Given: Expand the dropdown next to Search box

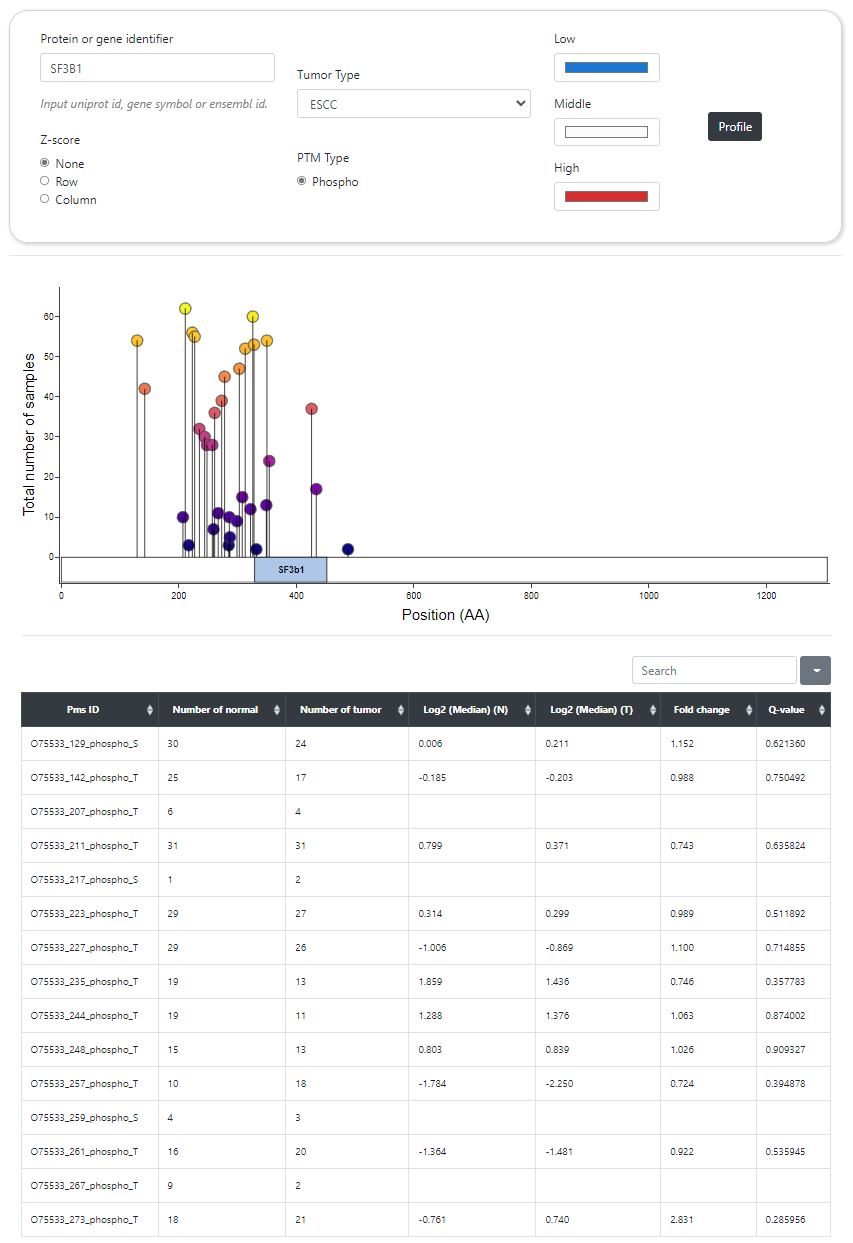Looking at the screenshot, I should 815,671.
